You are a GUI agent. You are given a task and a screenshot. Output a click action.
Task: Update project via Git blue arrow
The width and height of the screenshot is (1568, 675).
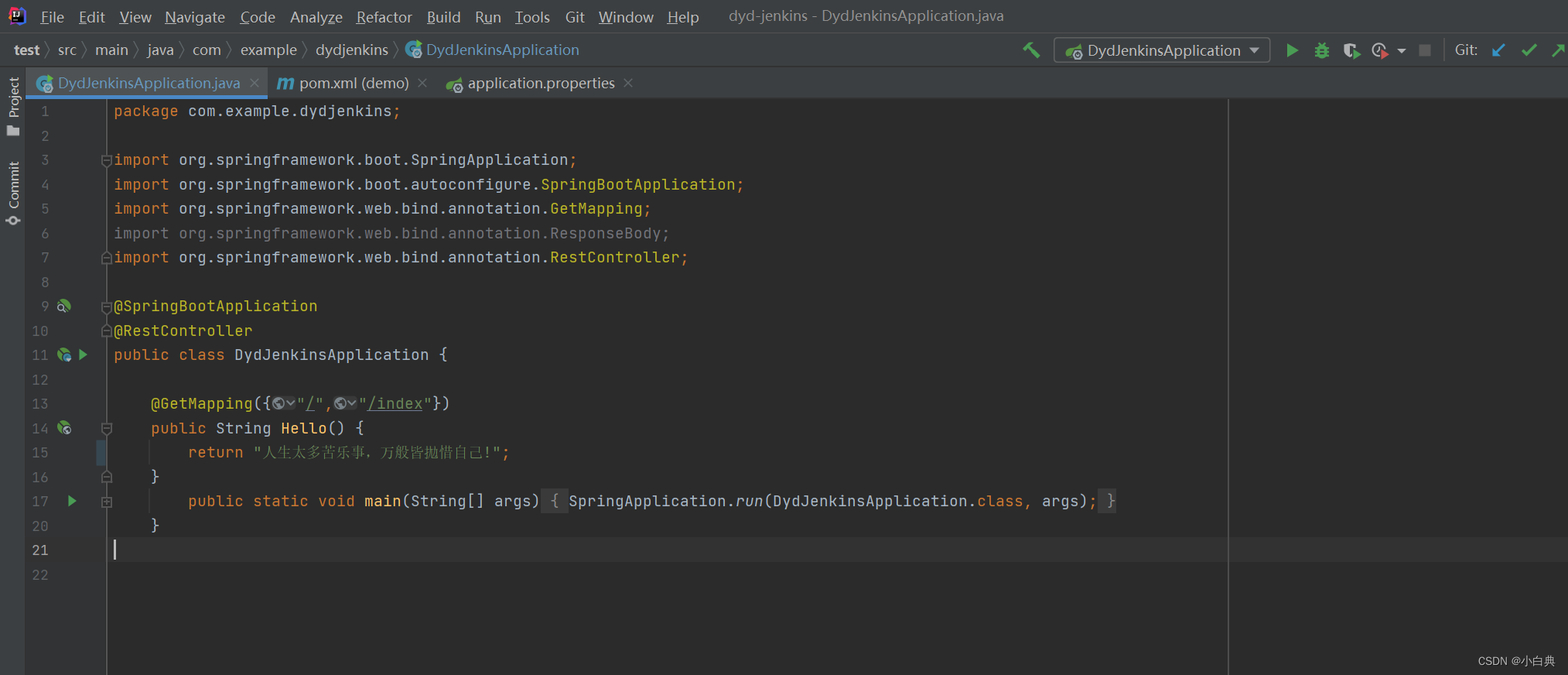tap(1498, 50)
